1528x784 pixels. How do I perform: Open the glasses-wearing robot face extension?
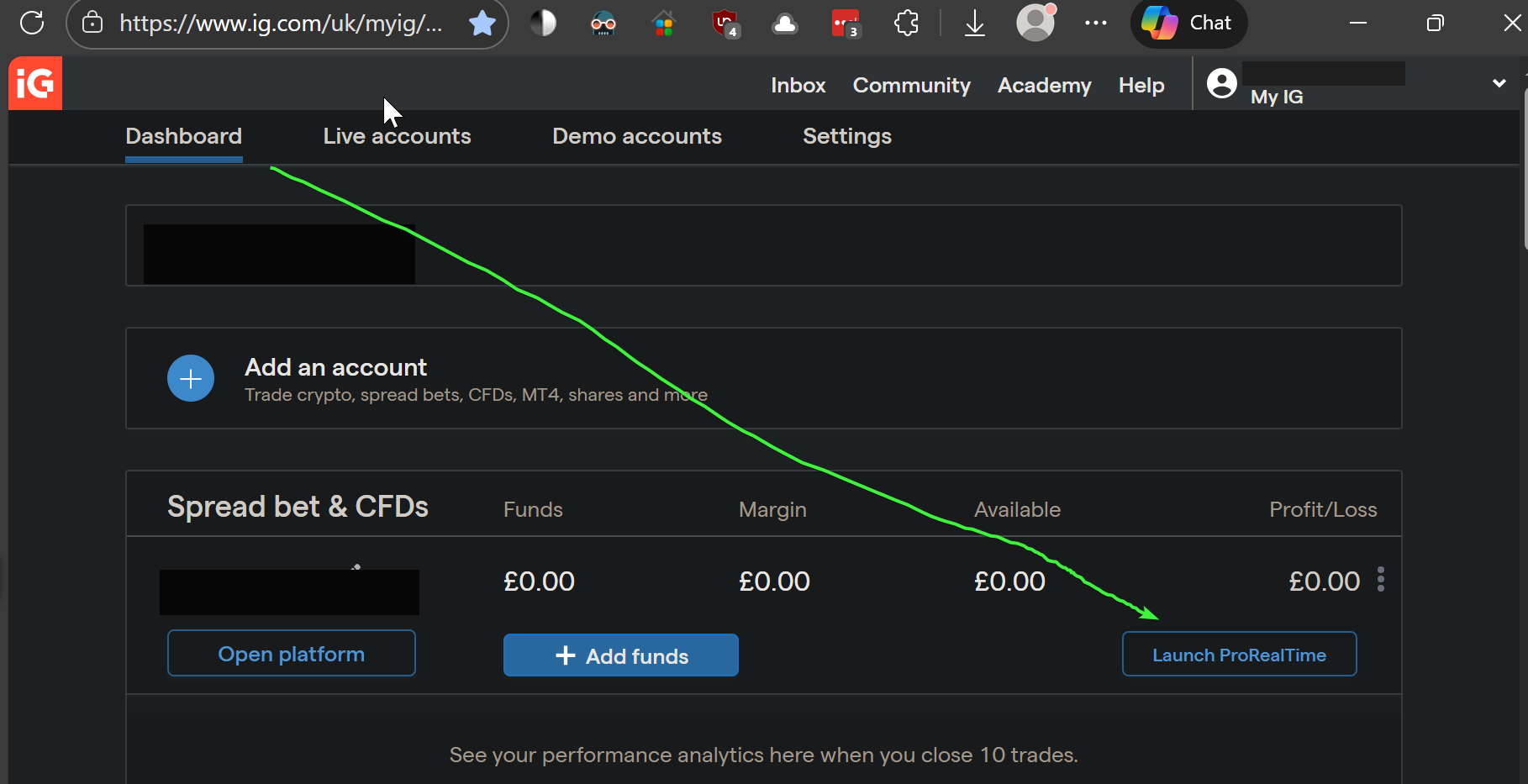tap(603, 23)
